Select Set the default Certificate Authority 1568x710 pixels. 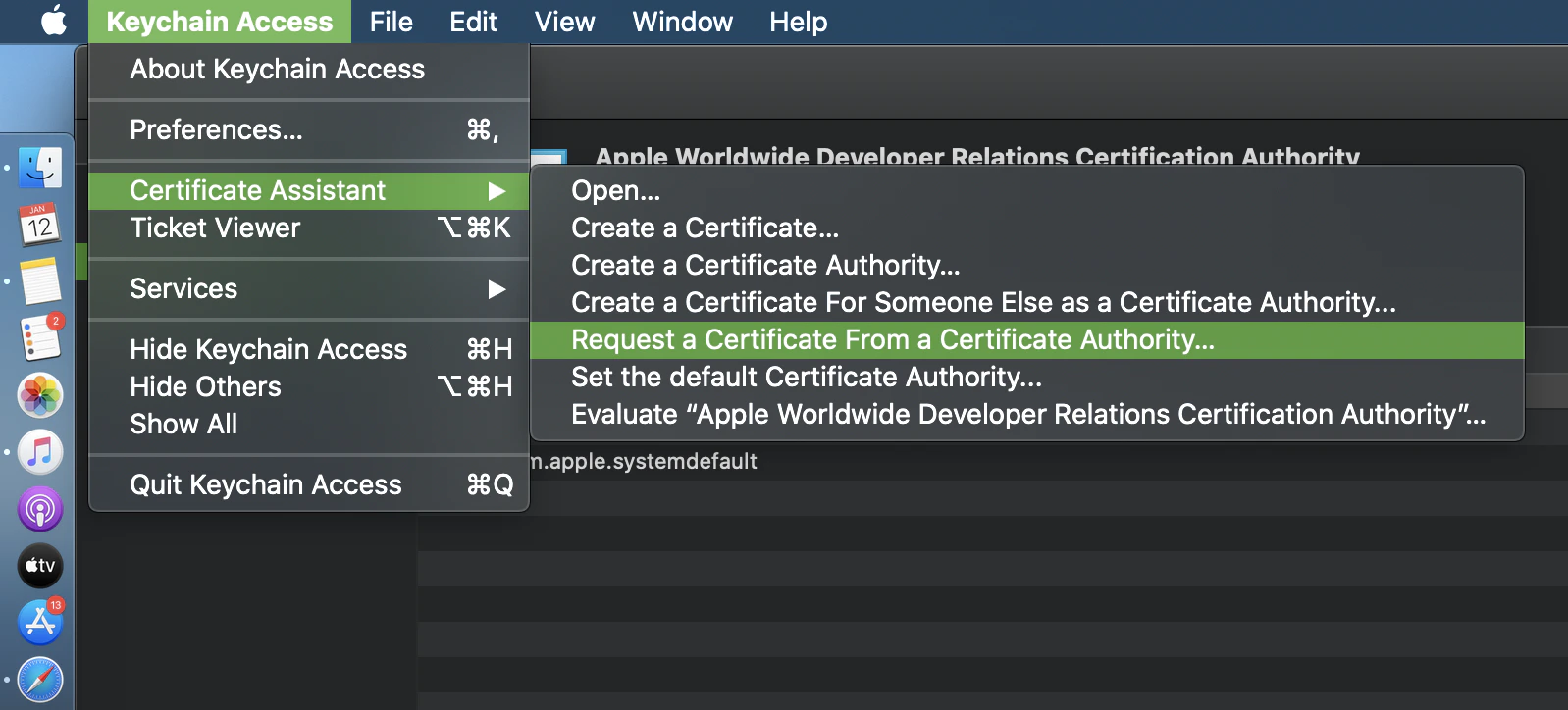(806, 378)
